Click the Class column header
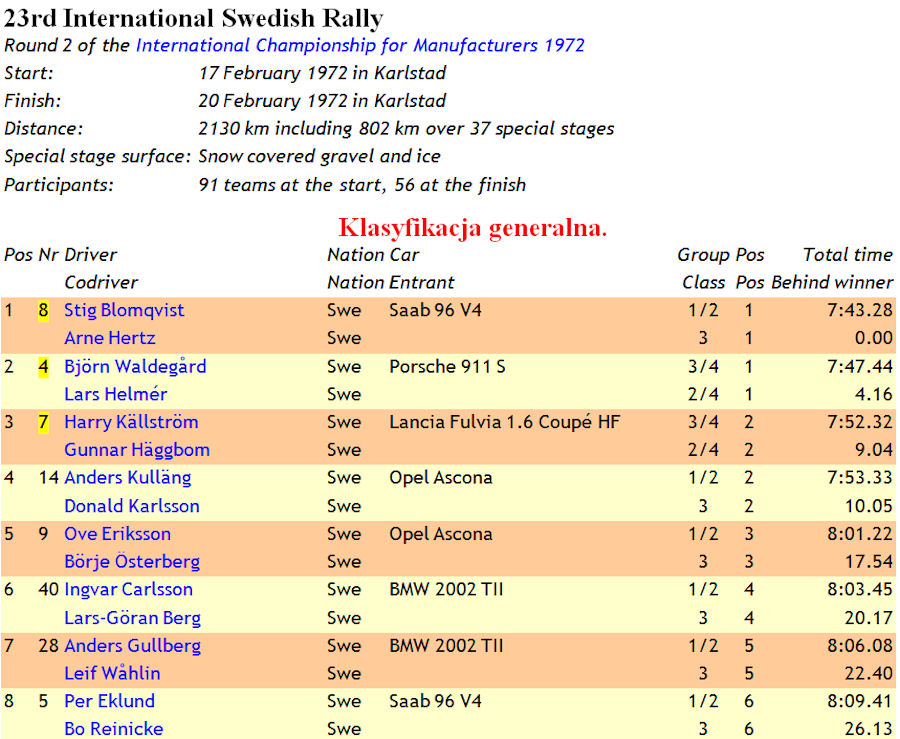 tap(704, 282)
